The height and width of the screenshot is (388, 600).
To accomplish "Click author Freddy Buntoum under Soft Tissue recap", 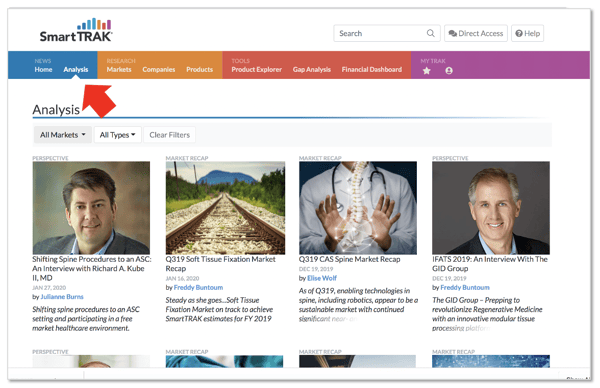I will tap(198, 287).
